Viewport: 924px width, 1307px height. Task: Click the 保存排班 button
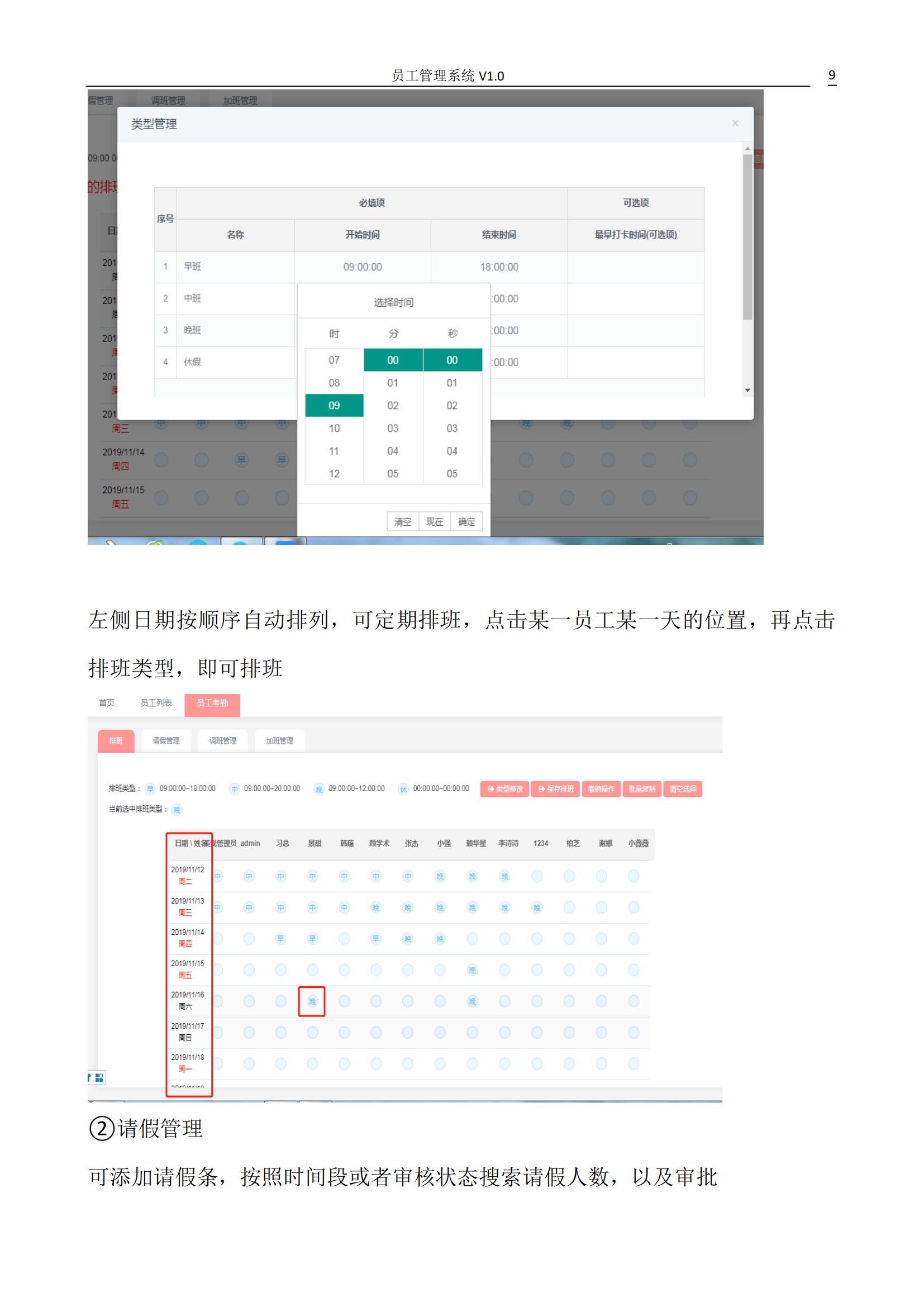point(555,789)
